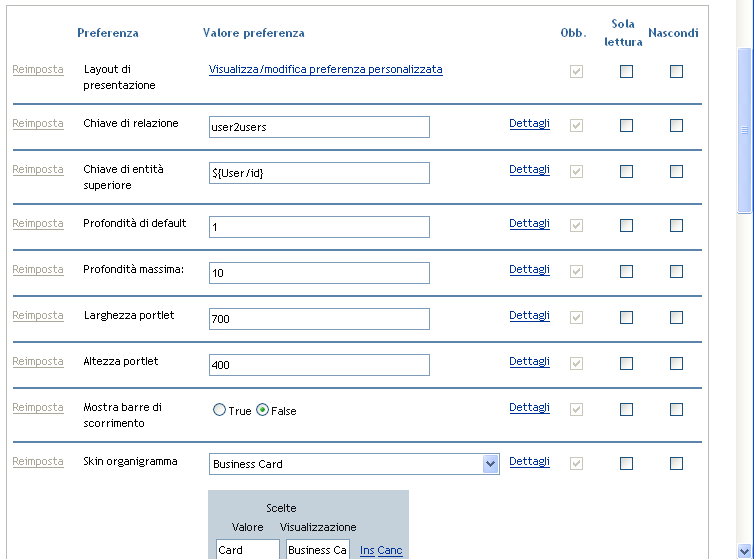Toggle Nascondi checkbox for Altezza portlet
Screen dimensions: 754x559
[x=676, y=363]
